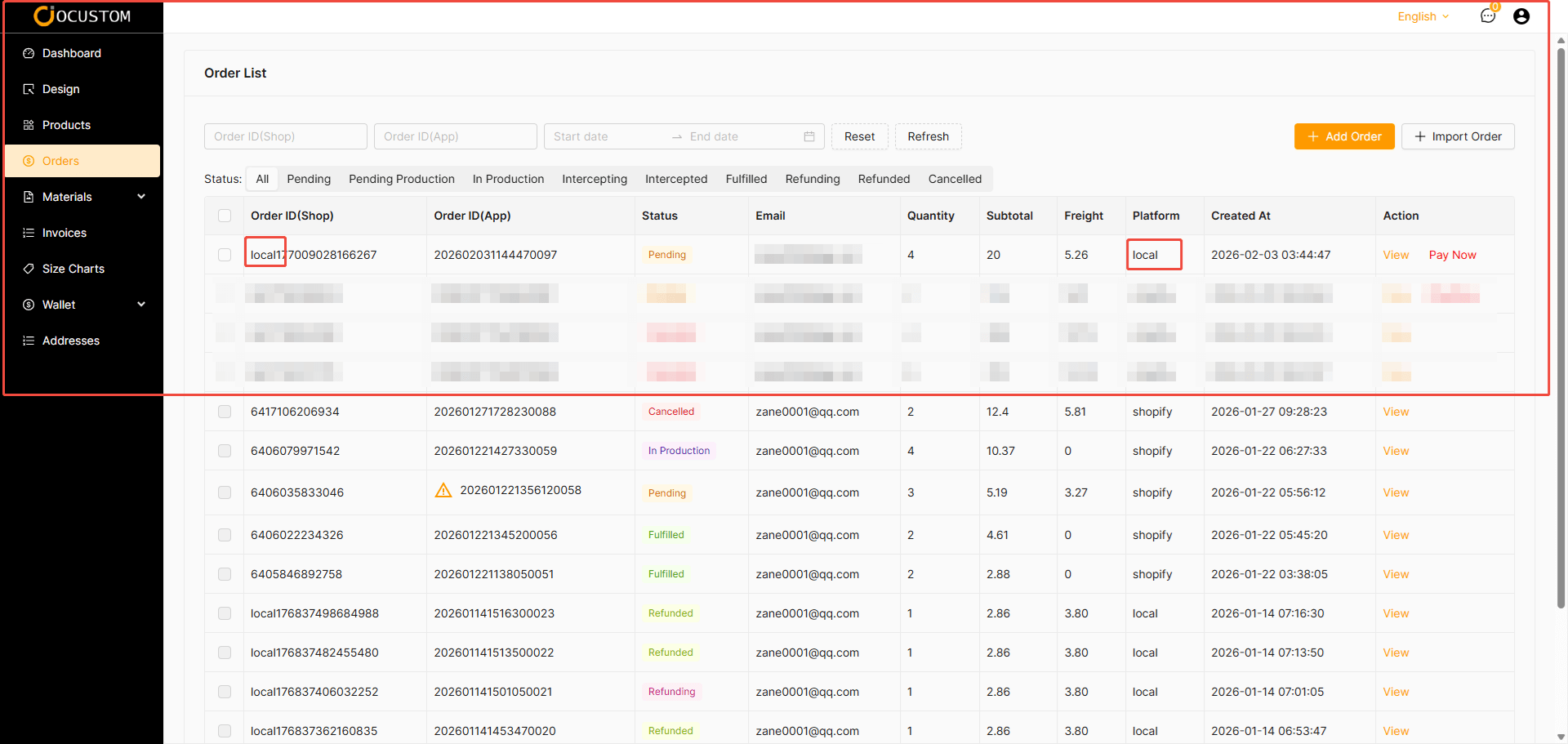Click the page vertical scrollbar

[x=1561, y=327]
